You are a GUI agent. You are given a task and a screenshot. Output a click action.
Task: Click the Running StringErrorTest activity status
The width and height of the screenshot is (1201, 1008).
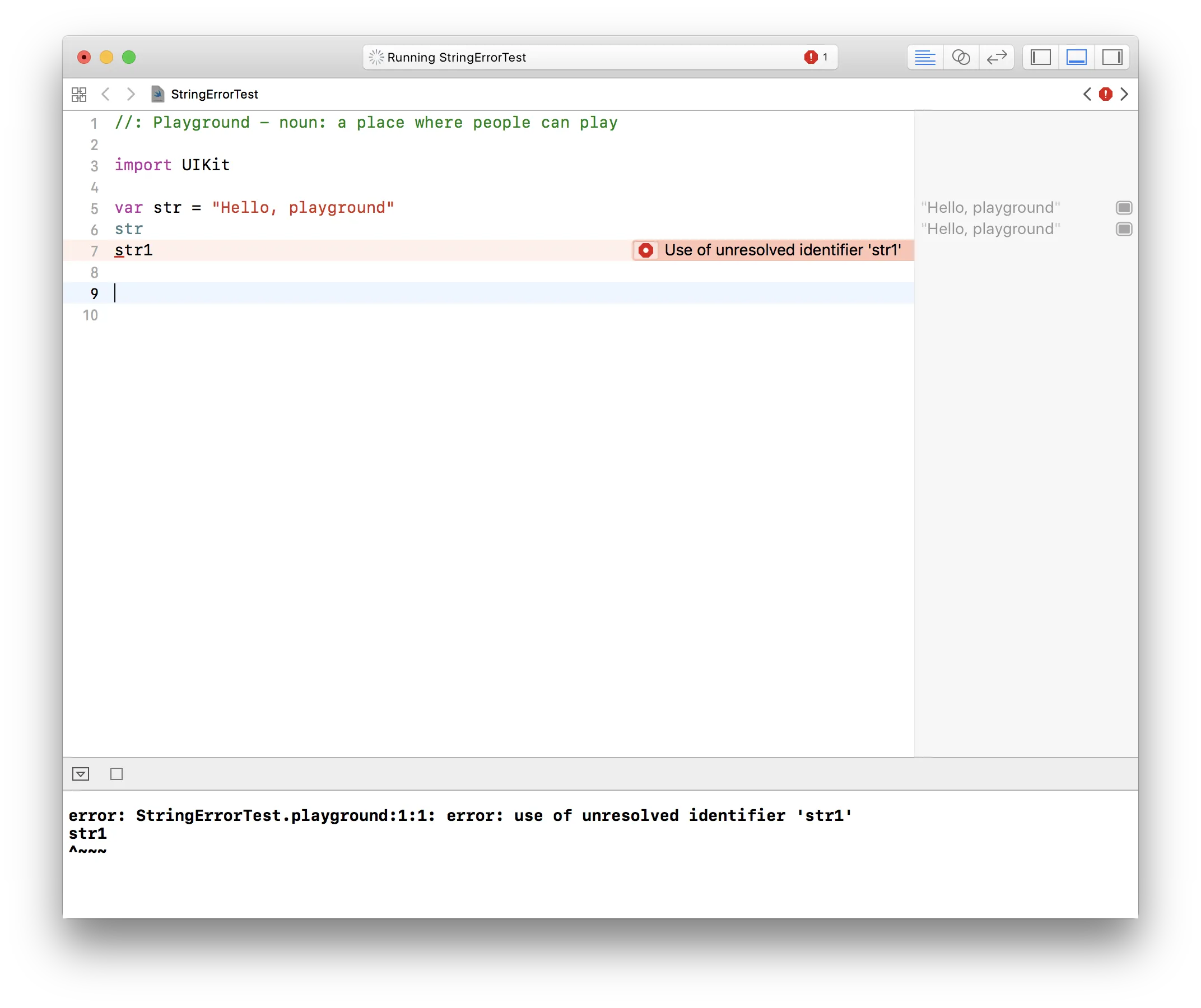(x=456, y=57)
